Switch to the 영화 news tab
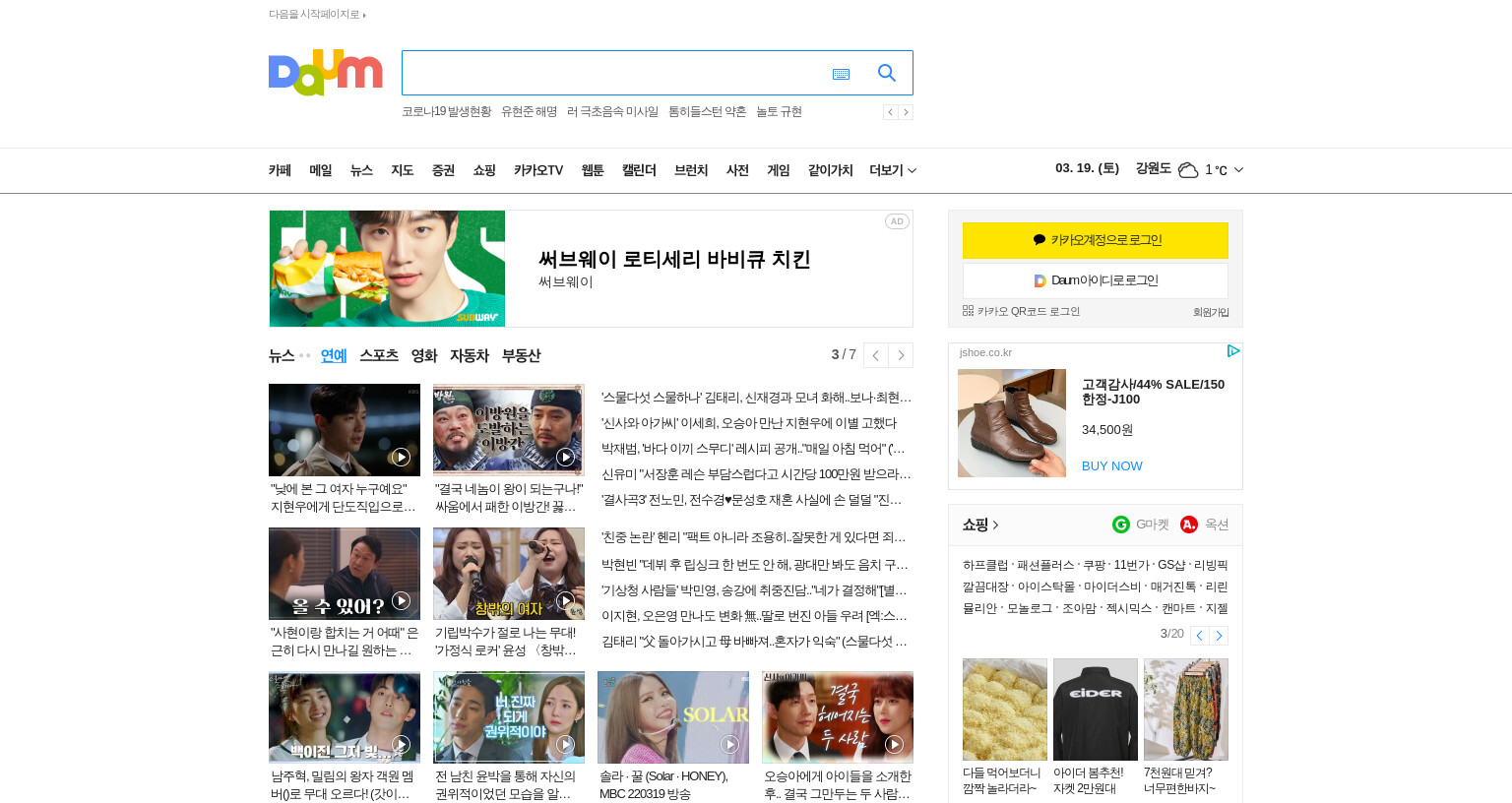Screen dimensions: 1512x803 point(424,355)
